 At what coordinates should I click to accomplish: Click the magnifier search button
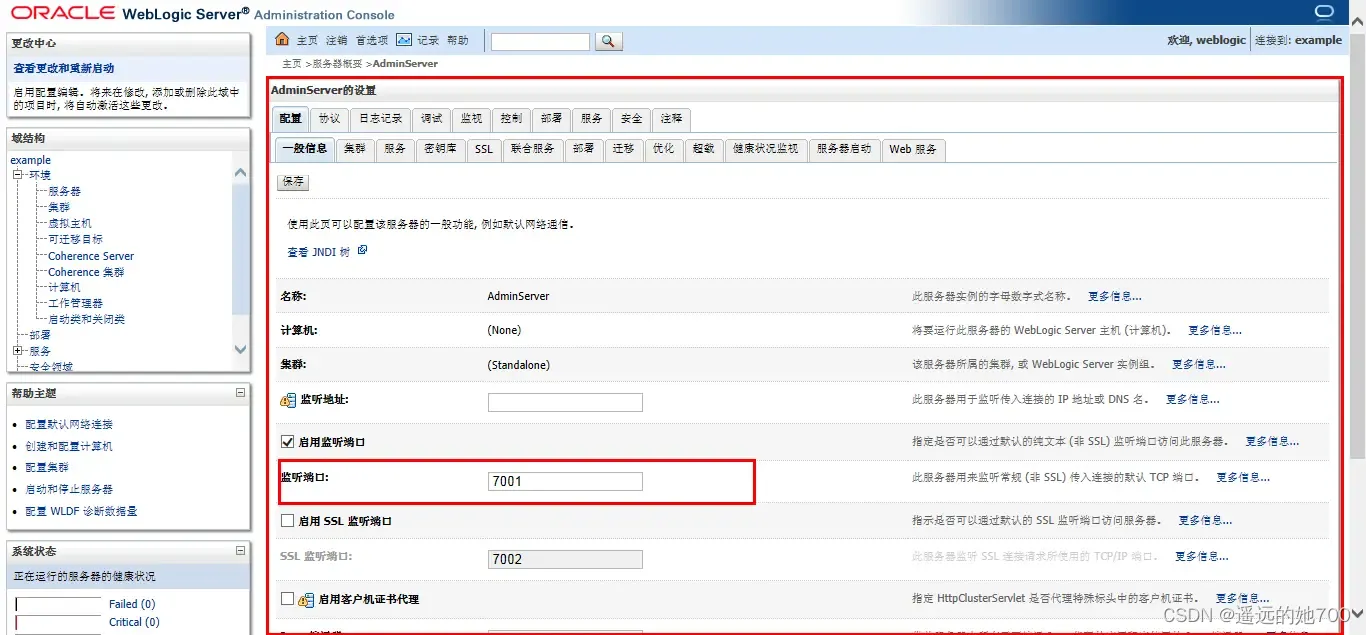[x=608, y=41]
